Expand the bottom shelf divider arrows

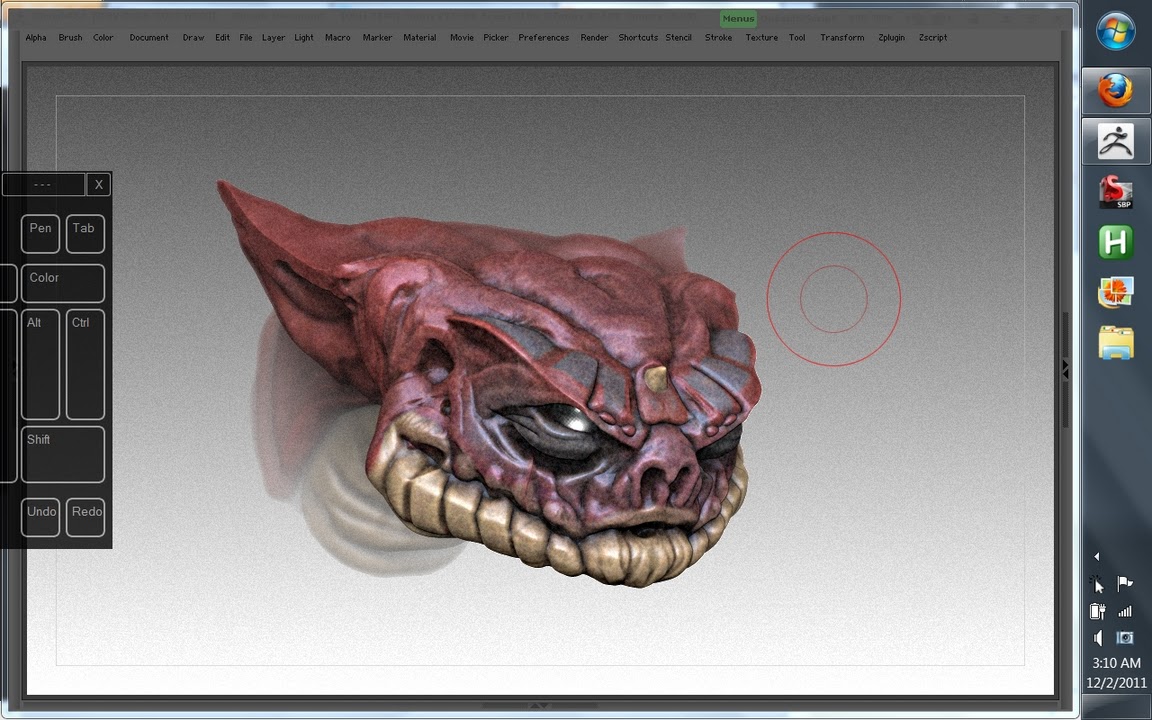[x=539, y=706]
